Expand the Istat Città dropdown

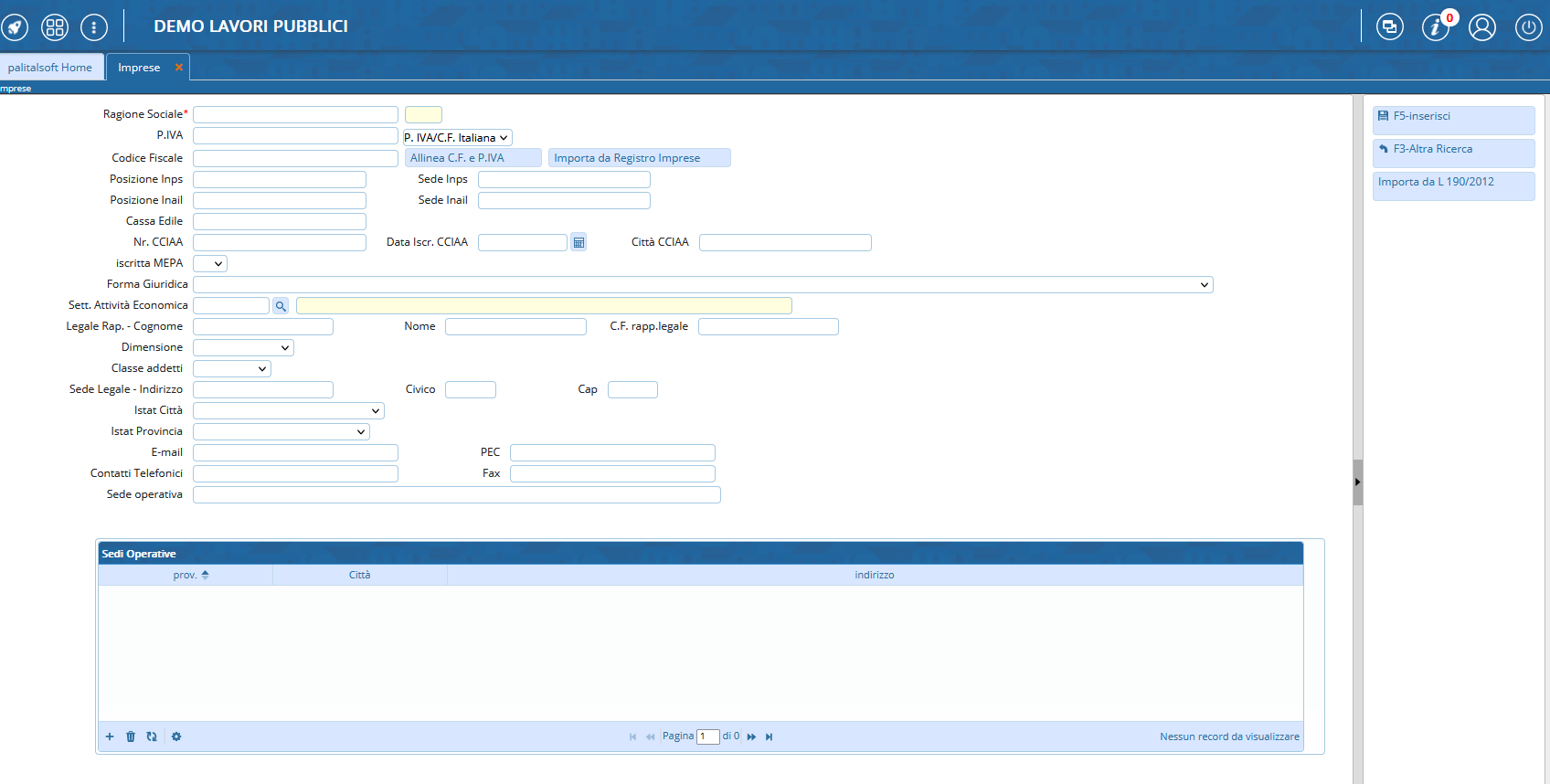[288, 411]
